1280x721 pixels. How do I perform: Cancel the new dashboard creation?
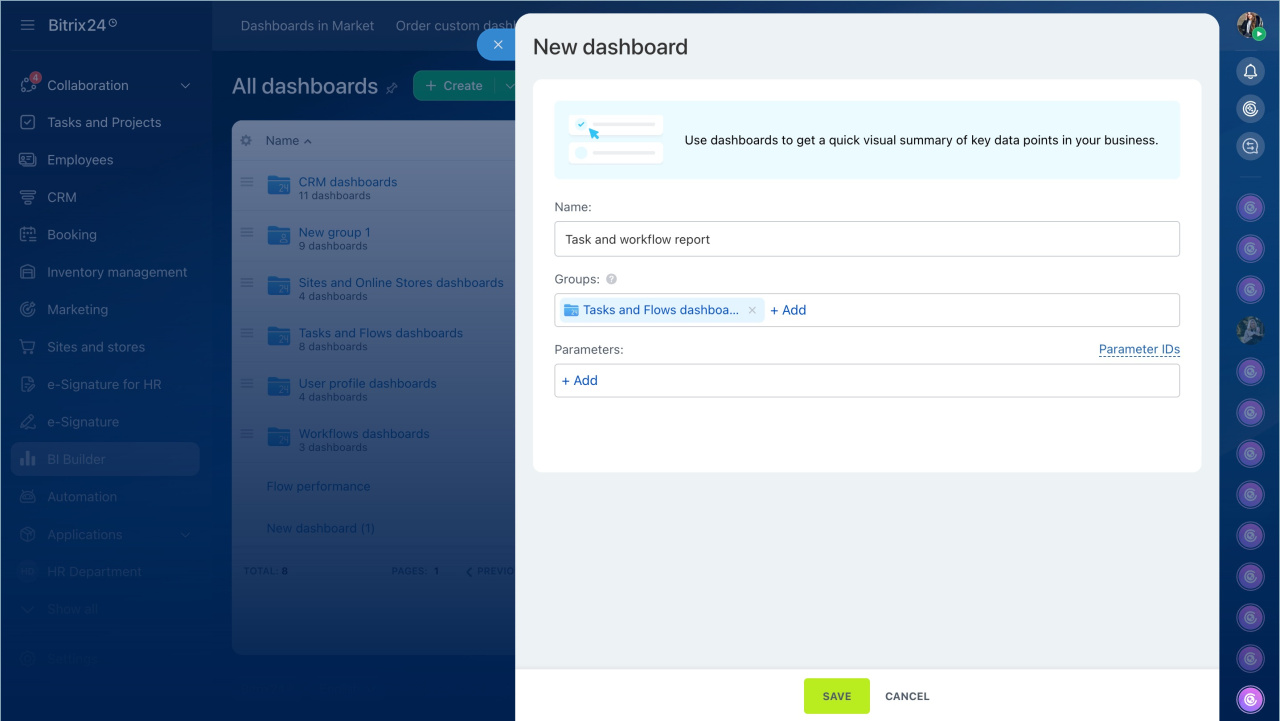coord(907,696)
